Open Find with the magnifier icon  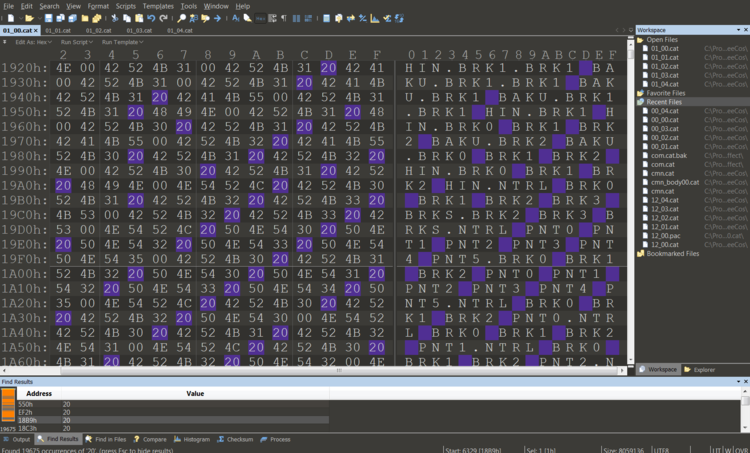coord(181,18)
